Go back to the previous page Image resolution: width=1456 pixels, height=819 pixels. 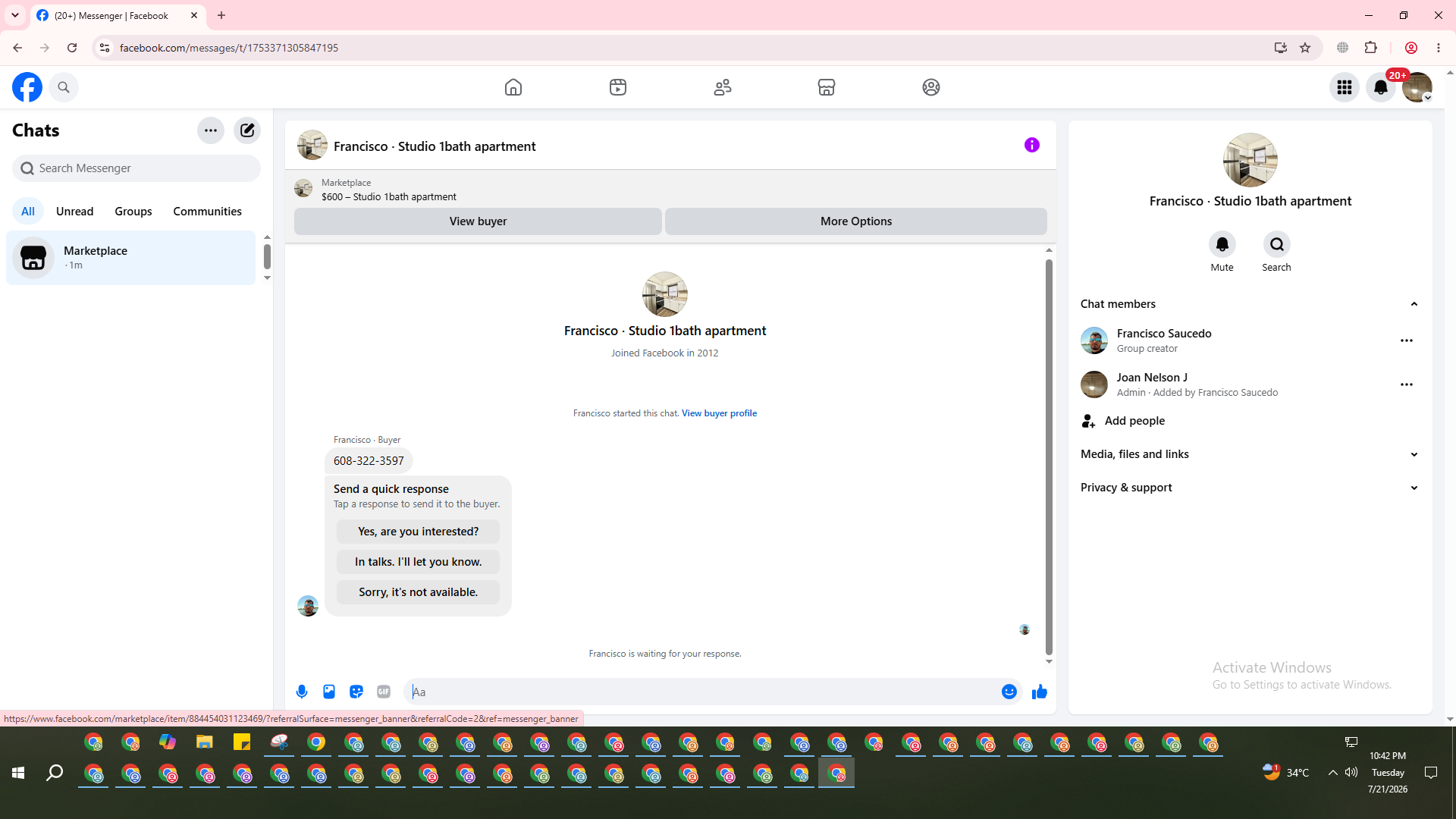pyautogui.click(x=17, y=48)
